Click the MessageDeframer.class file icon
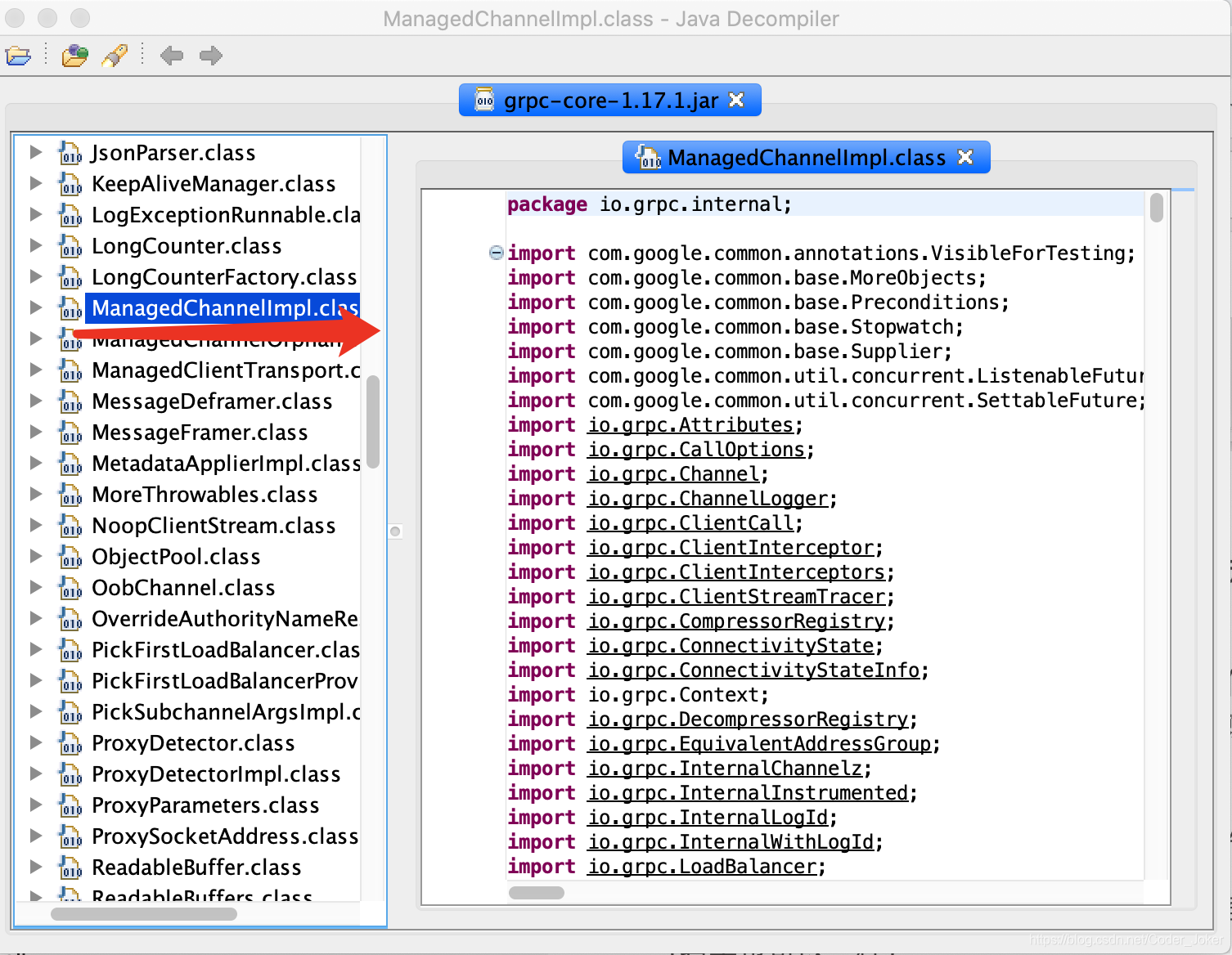The height and width of the screenshot is (955, 1232). pos(70,401)
